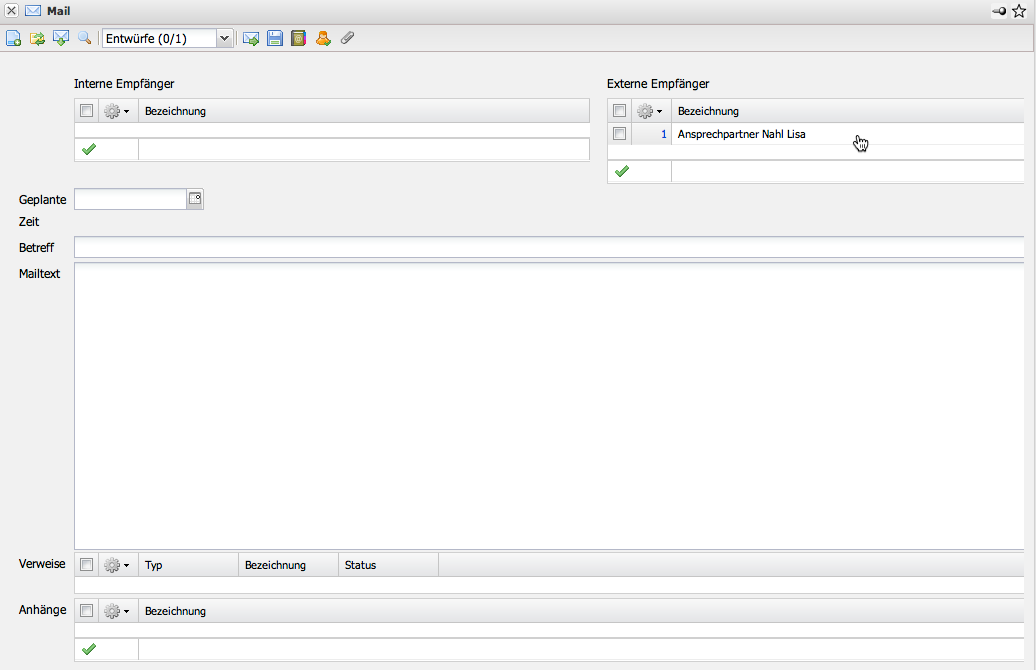Viewport: 1036px width, 670px height.
Task: Click into the Betreff subject field
Action: 548,247
